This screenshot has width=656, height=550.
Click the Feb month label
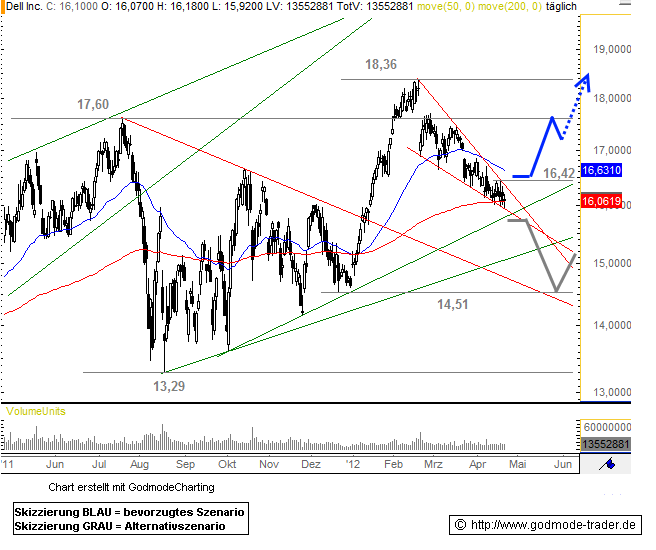coord(393,464)
